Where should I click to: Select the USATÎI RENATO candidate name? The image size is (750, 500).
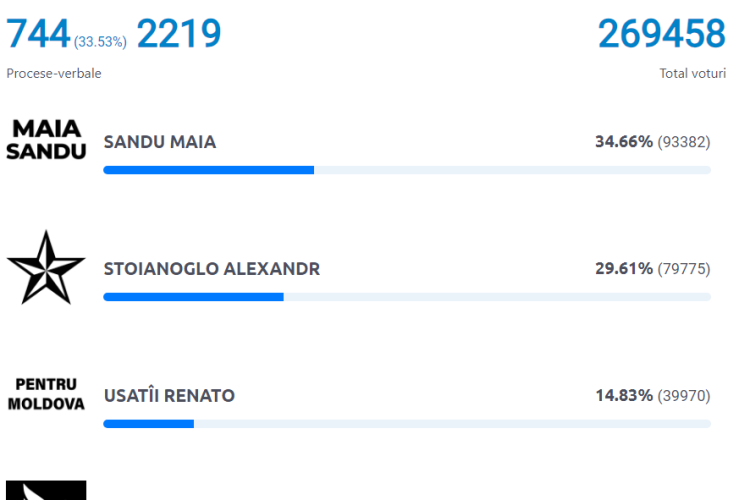tap(169, 396)
